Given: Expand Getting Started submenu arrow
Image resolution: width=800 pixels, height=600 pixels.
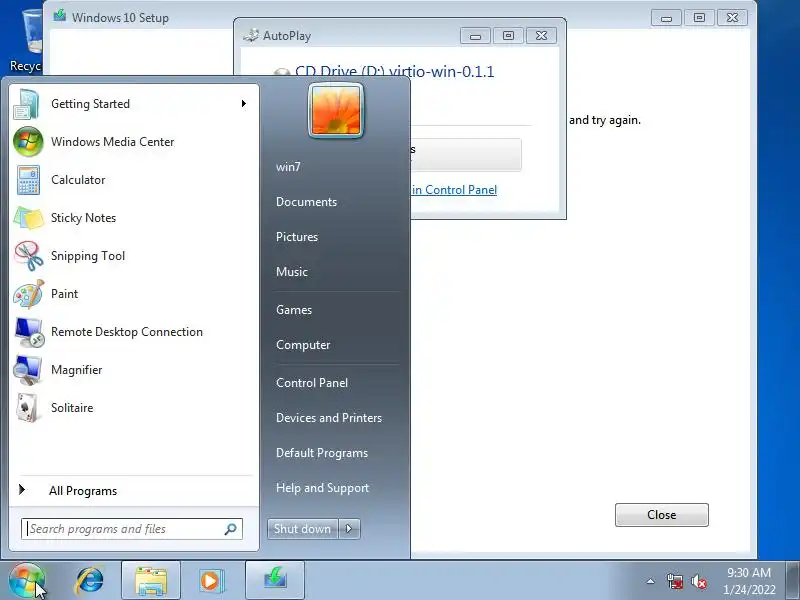Looking at the screenshot, I should click(x=244, y=104).
